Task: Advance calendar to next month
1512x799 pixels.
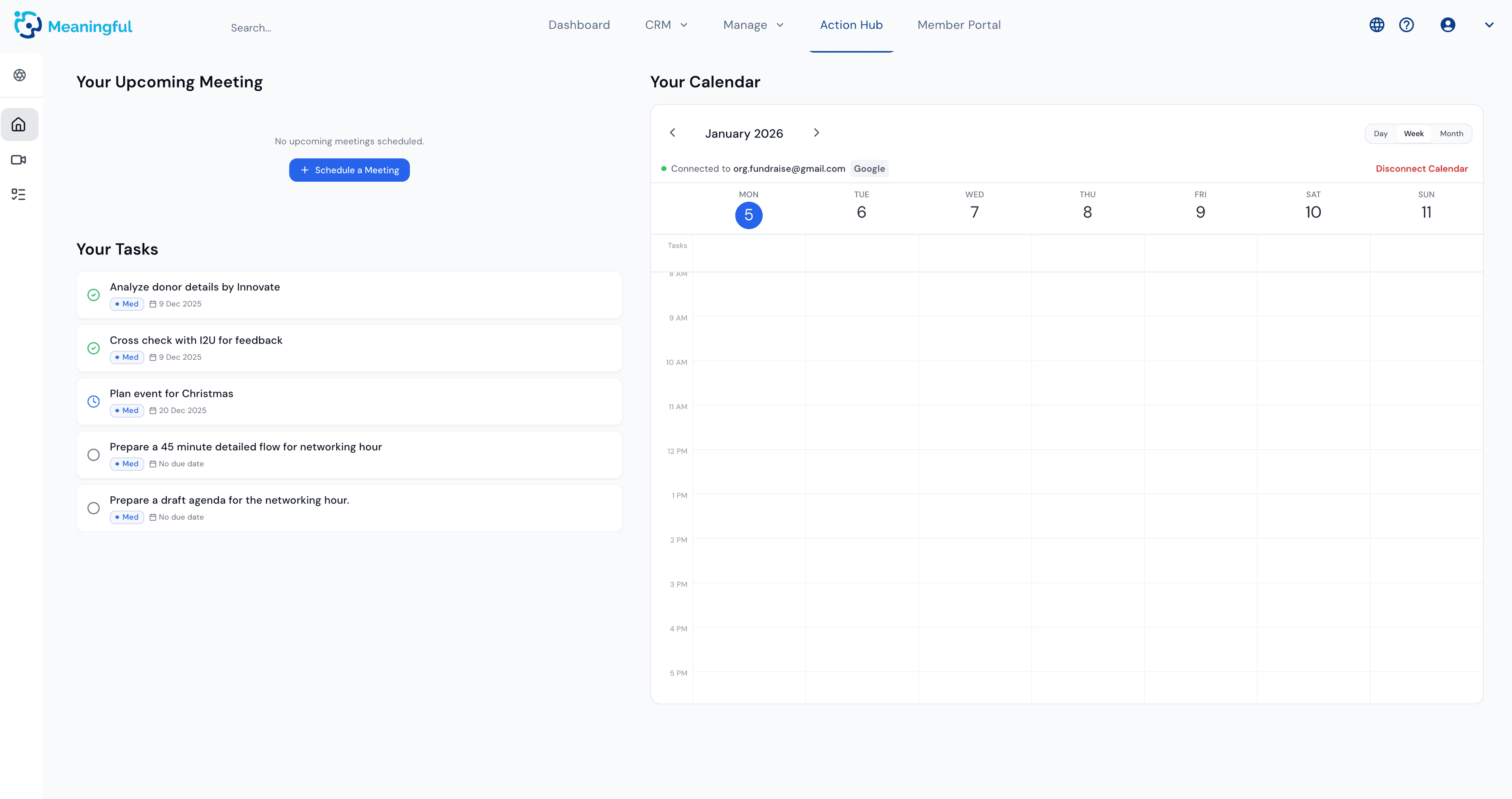Action: click(817, 133)
